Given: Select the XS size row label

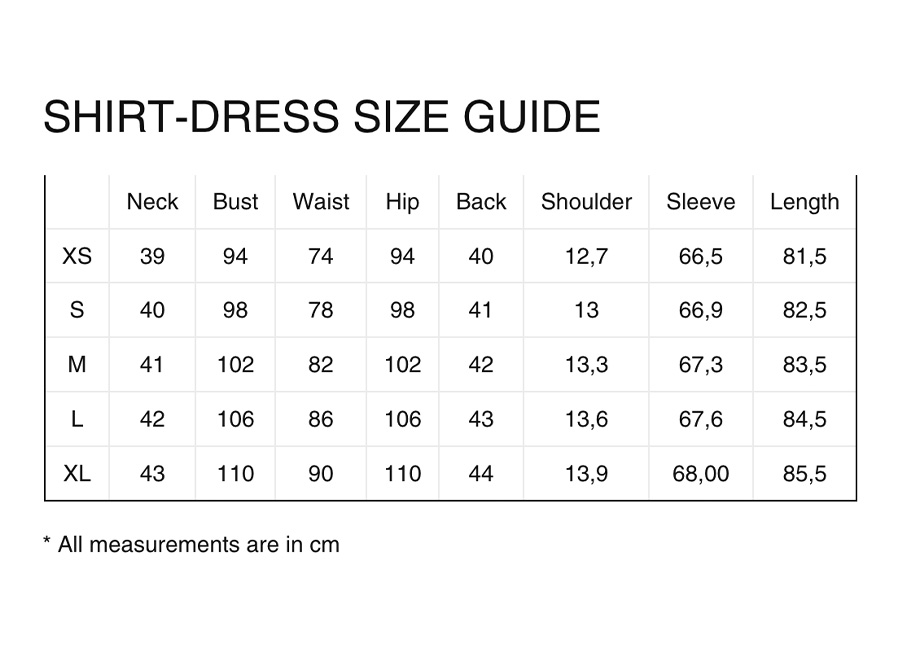Looking at the screenshot, I should click(77, 256).
